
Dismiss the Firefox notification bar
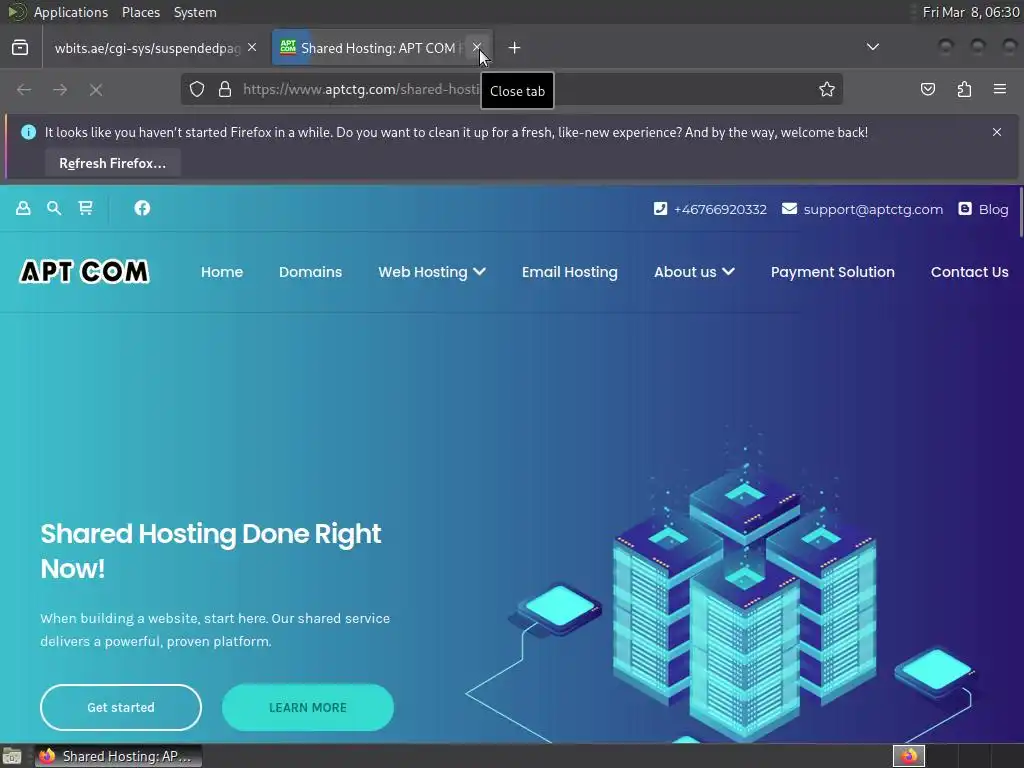(997, 132)
